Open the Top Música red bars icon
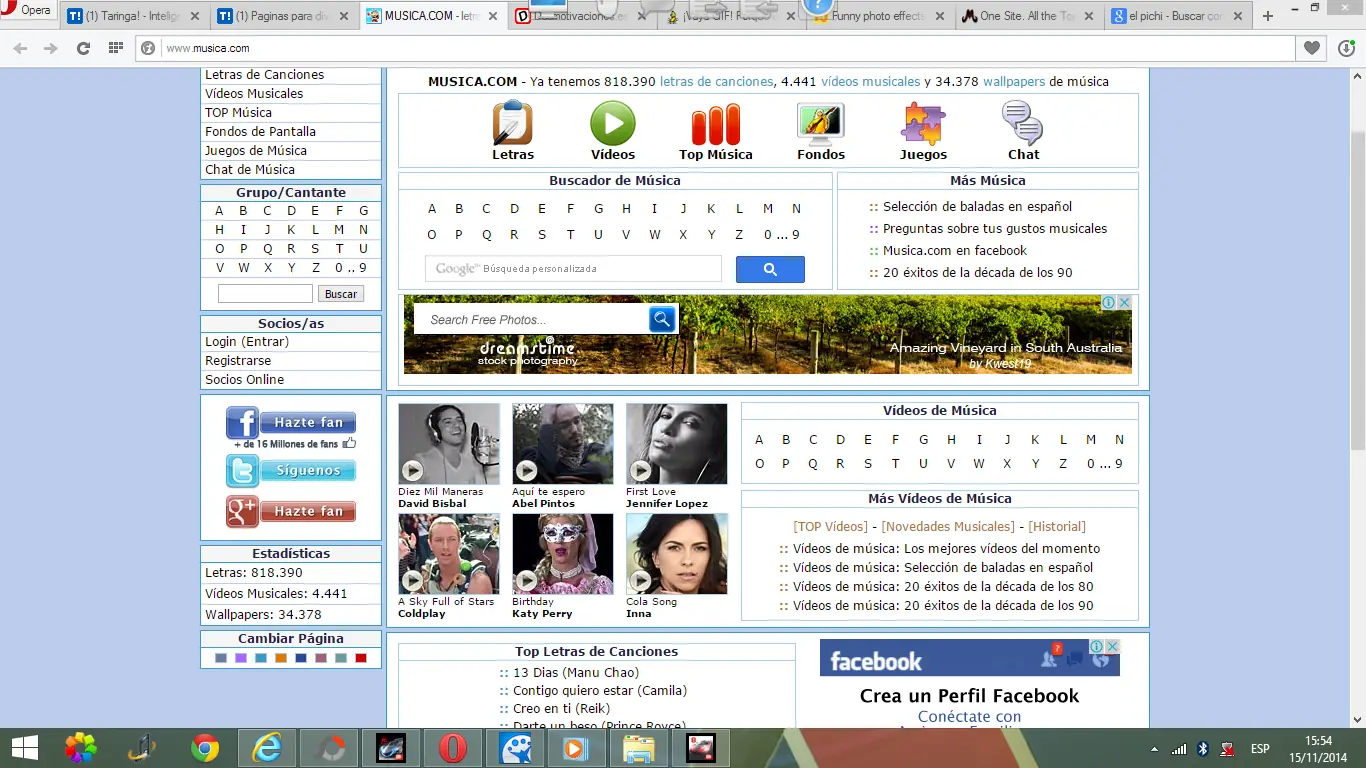This screenshot has height=768, width=1366. point(716,124)
